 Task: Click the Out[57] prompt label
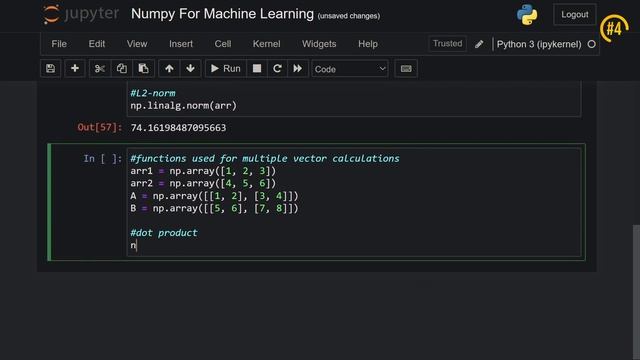point(100,127)
